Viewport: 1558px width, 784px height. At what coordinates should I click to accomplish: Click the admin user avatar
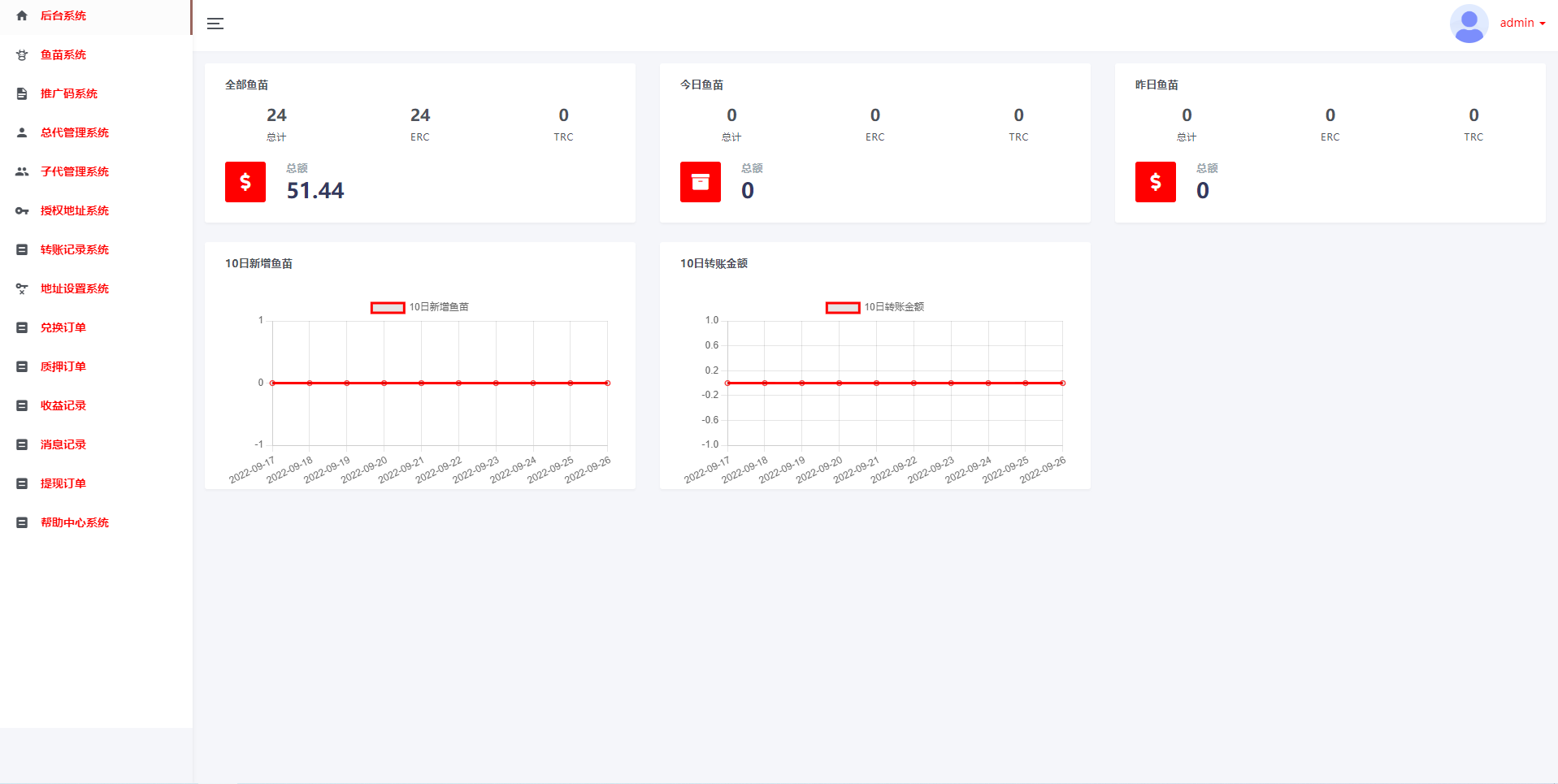[1469, 24]
